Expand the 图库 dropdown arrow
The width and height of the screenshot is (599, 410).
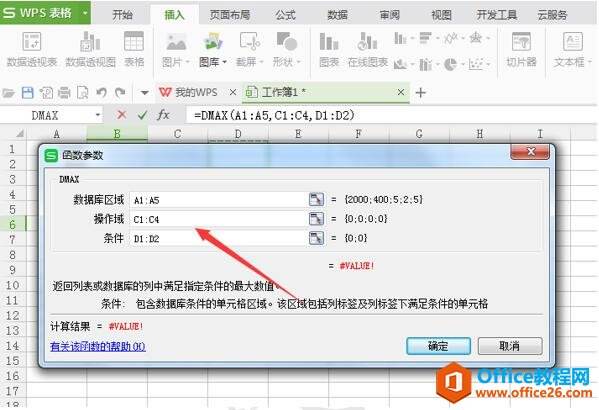click(x=224, y=62)
